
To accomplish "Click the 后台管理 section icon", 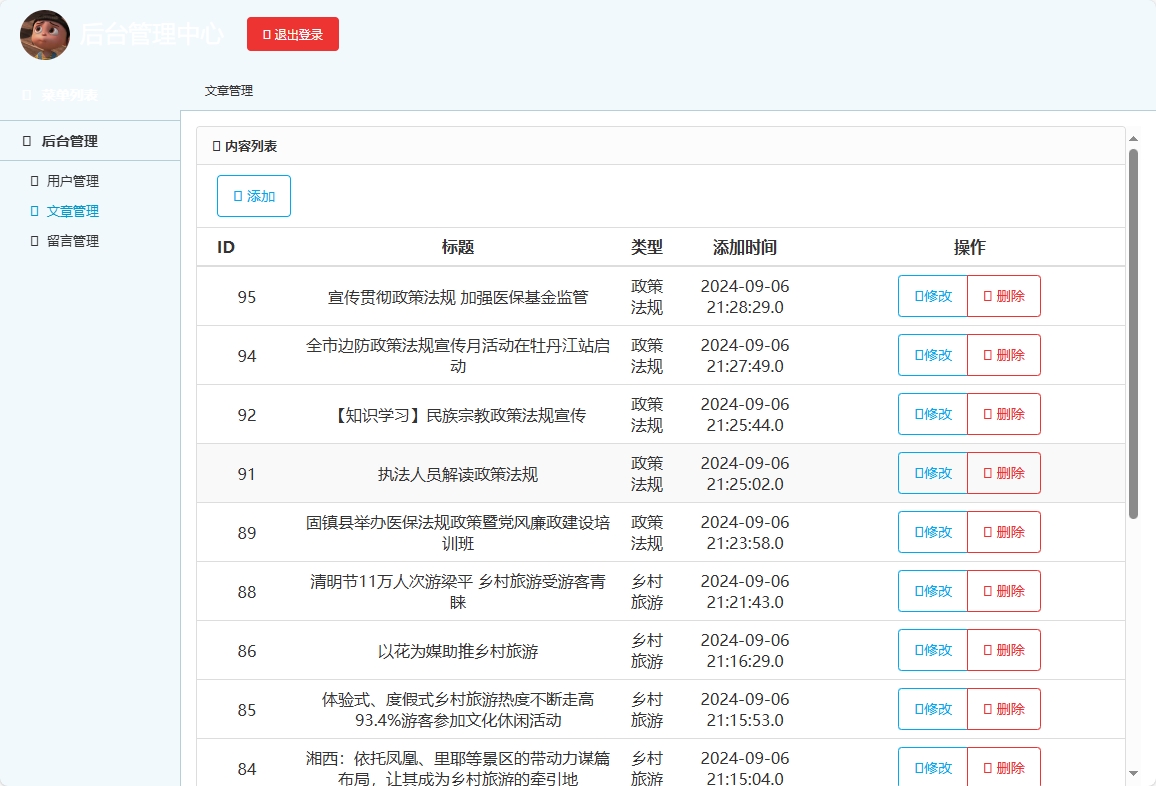I will (26, 141).
